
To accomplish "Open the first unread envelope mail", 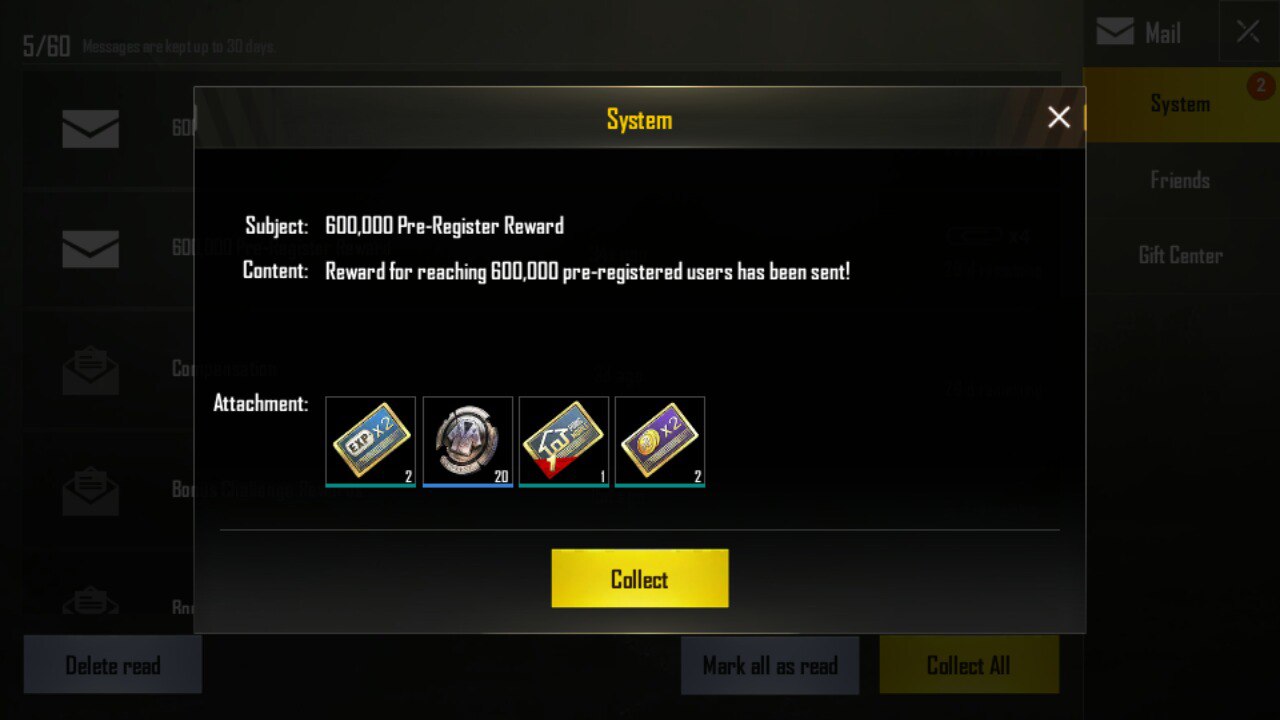I will [x=91, y=129].
